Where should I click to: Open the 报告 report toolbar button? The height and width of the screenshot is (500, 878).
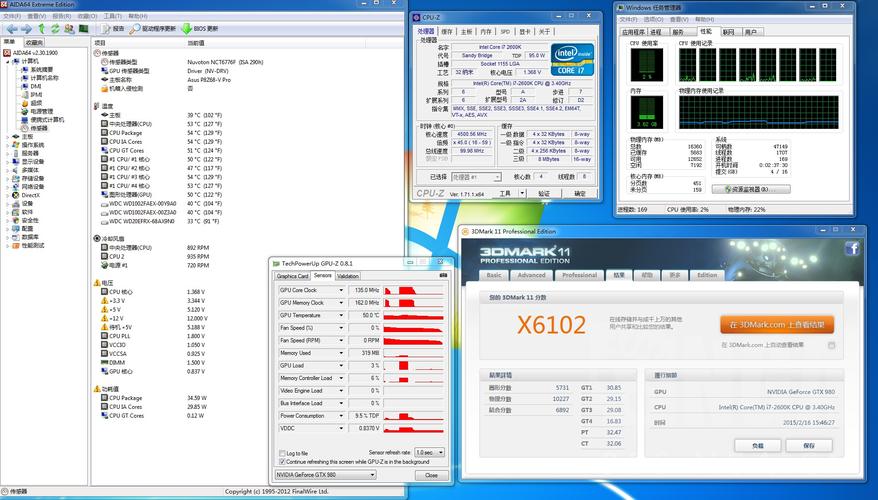pos(113,29)
